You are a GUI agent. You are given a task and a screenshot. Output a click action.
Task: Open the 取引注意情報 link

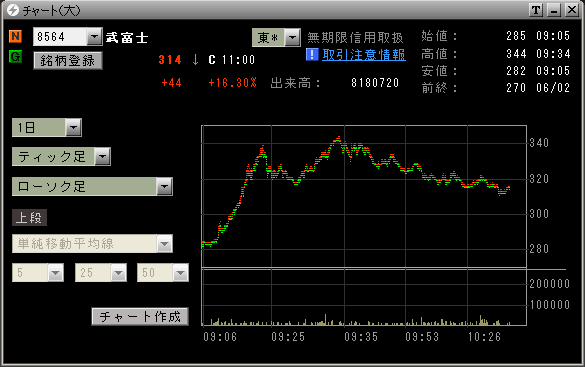[364, 55]
